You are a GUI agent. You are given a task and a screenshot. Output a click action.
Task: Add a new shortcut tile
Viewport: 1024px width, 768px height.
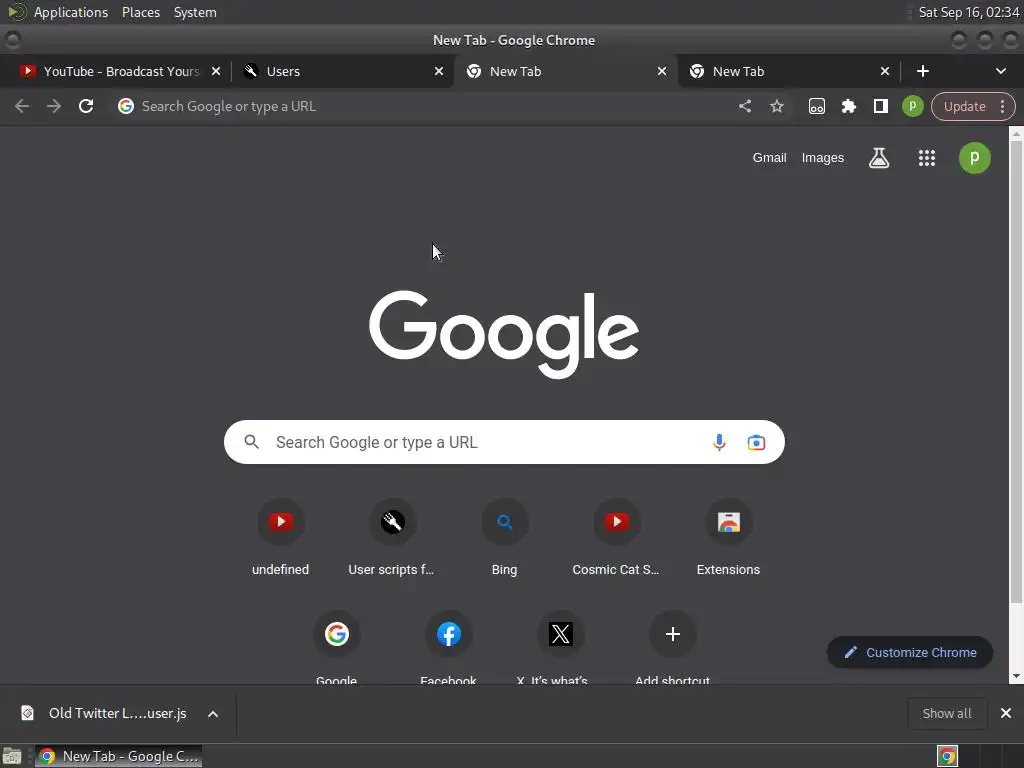click(x=673, y=647)
